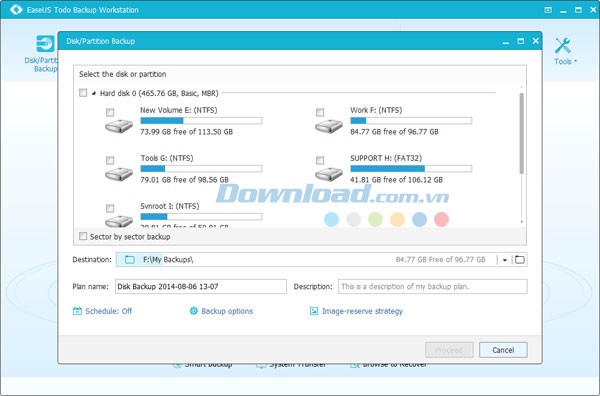The height and width of the screenshot is (396, 600).
Task: Click New Volume E: drive icon
Action: click(119, 126)
